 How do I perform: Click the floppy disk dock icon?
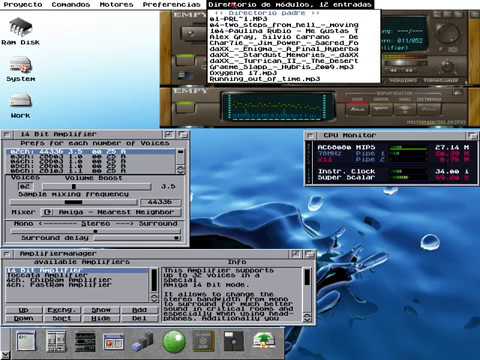coord(233,341)
